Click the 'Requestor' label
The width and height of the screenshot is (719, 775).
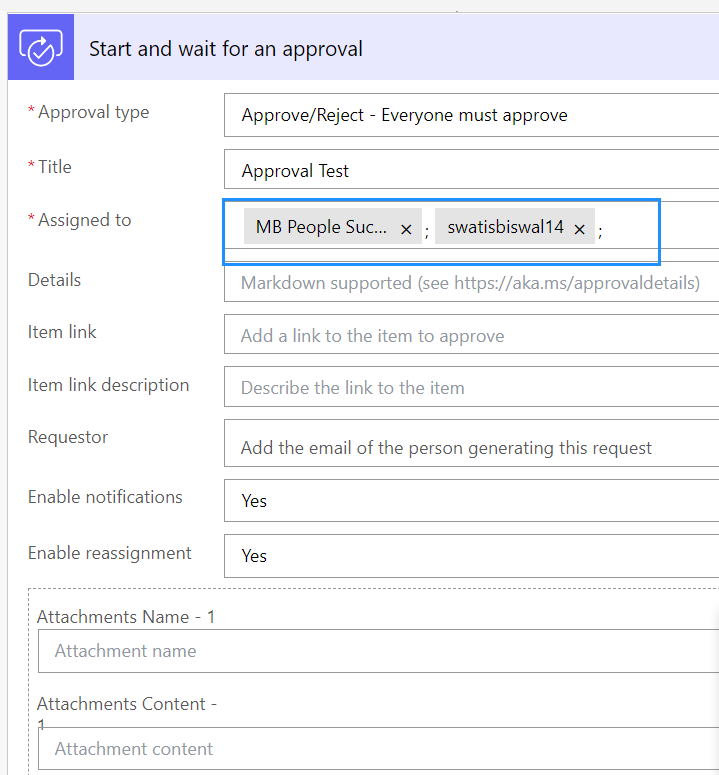click(68, 437)
